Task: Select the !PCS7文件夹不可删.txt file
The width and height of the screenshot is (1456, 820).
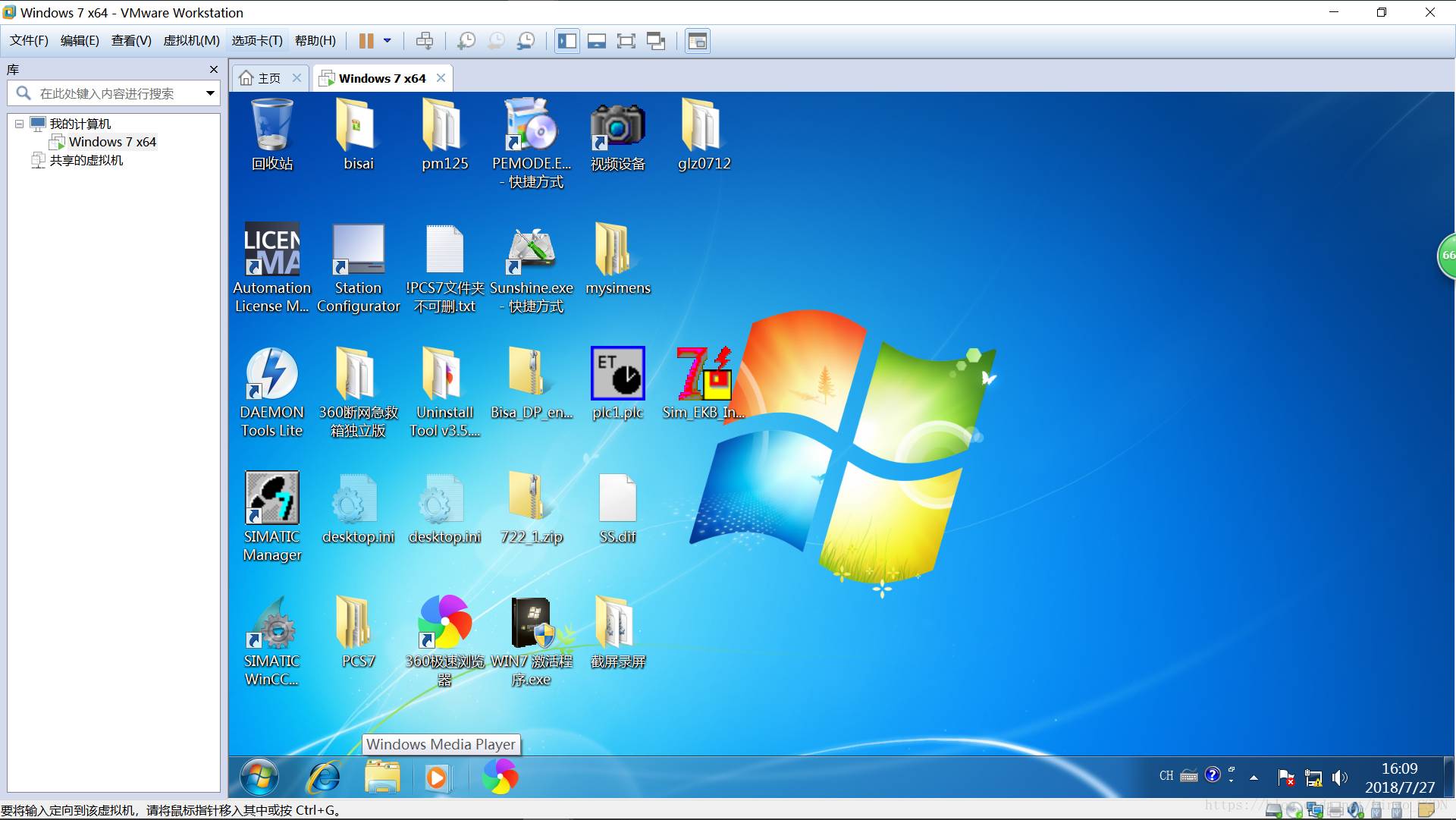Action: coord(444,268)
